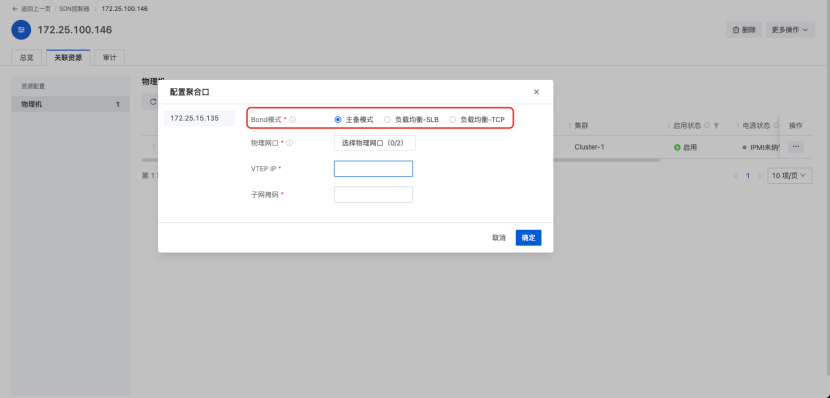
Task: Confirm the dialog with 确定
Action: pyautogui.click(x=528, y=238)
